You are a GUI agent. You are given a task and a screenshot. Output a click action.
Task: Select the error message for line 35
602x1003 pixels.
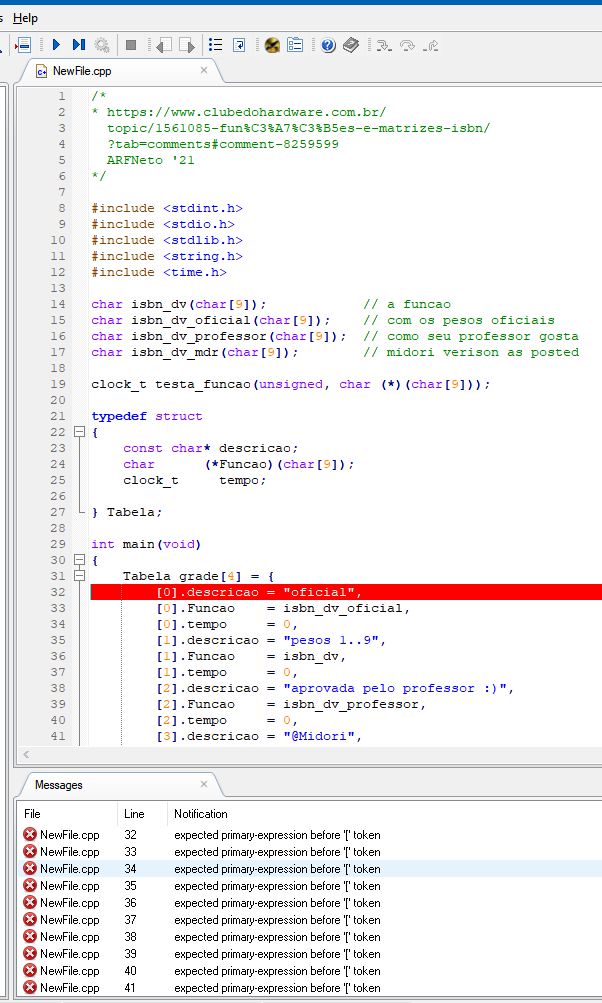309,886
